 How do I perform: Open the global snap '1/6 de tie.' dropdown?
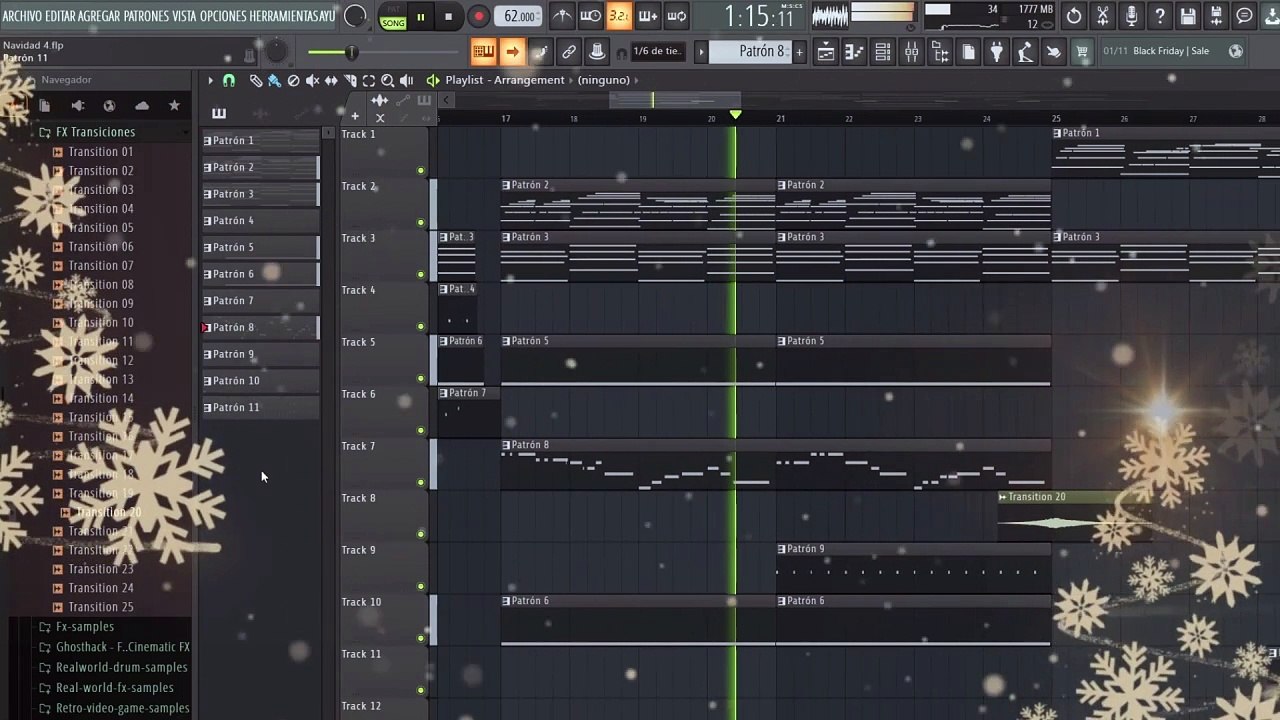click(x=657, y=52)
